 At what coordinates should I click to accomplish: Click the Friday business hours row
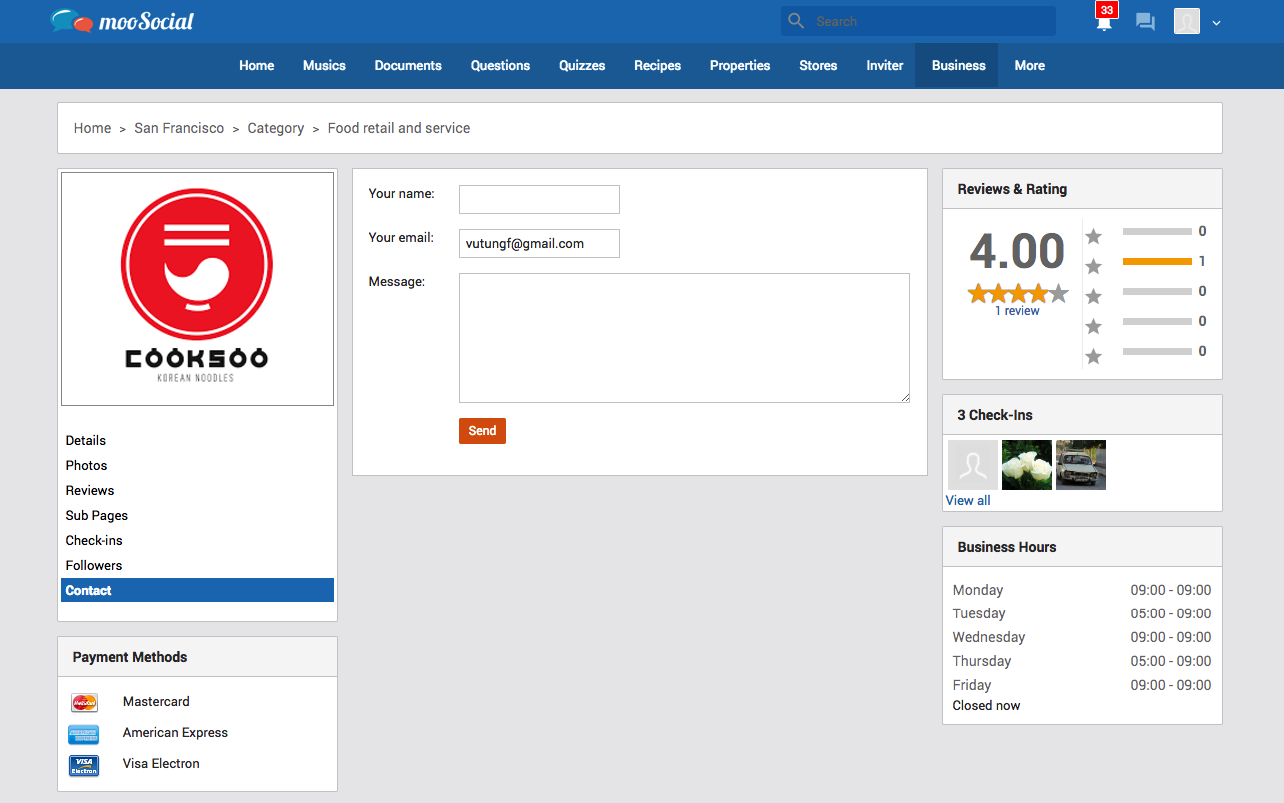click(x=1082, y=685)
